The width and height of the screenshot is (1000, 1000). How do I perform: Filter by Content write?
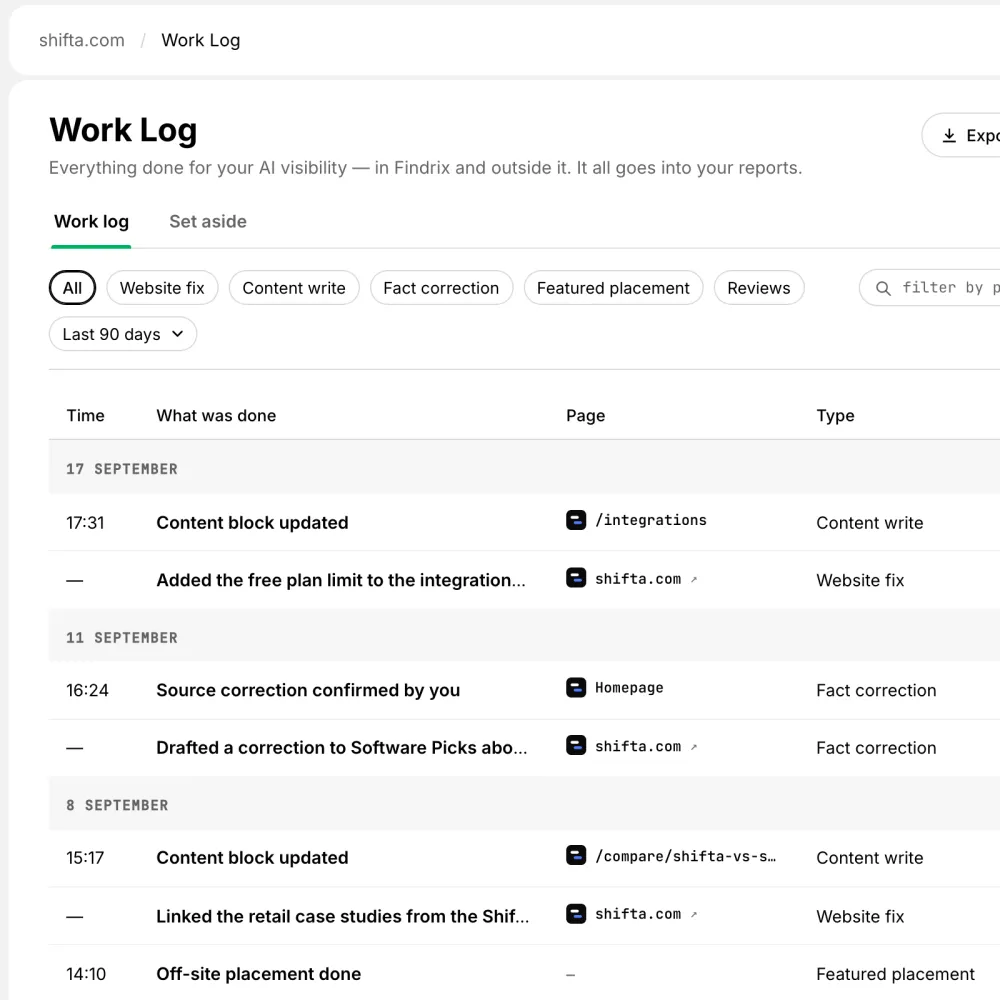pyautogui.click(x=294, y=288)
